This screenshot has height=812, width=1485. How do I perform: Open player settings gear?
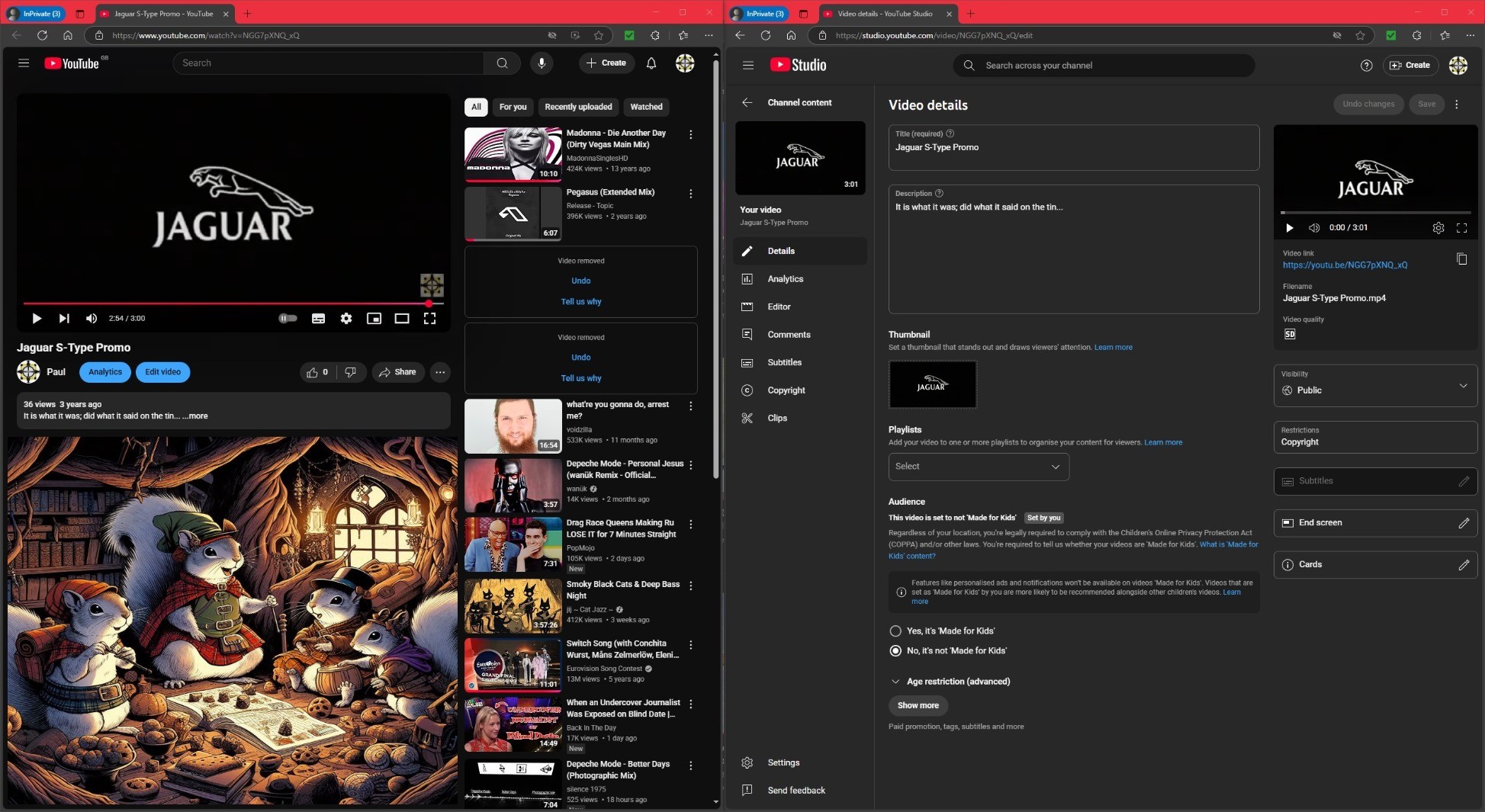346,319
